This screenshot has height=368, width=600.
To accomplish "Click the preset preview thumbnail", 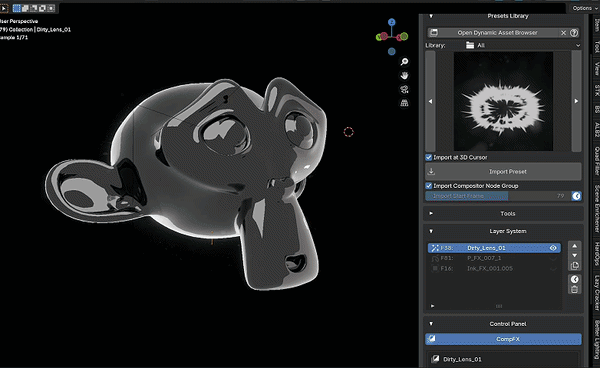I will pyautogui.click(x=503, y=101).
